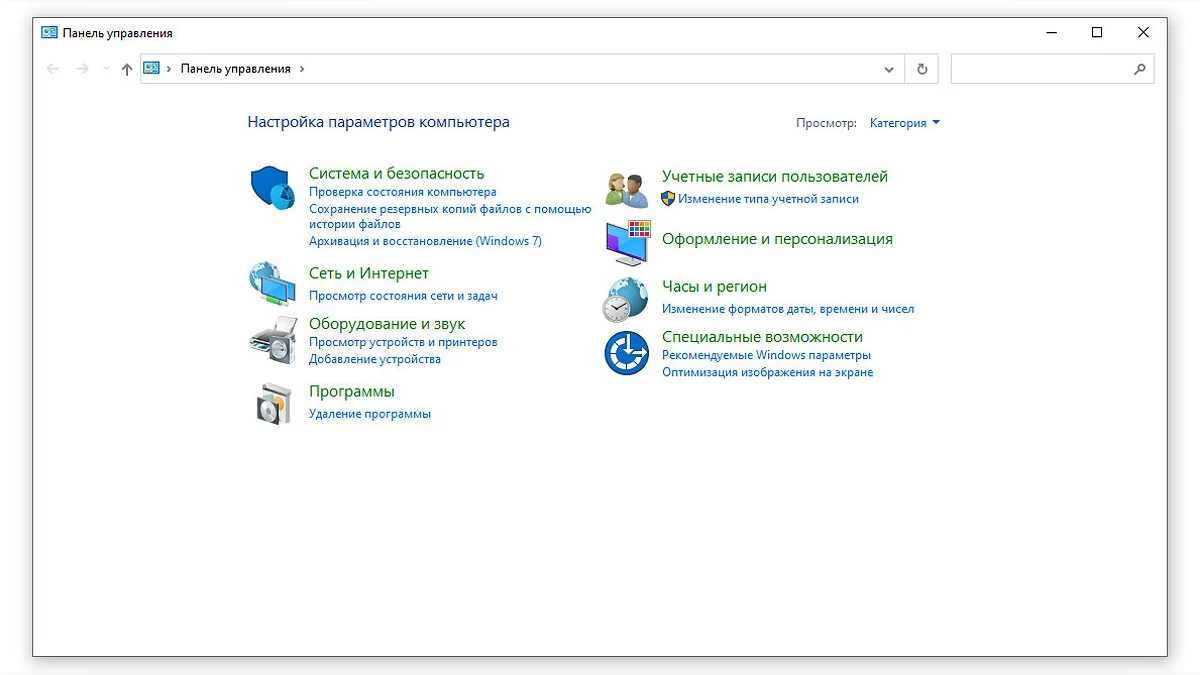The width and height of the screenshot is (1200, 675).
Task: Open the Удаление программы link
Action: coord(370,414)
